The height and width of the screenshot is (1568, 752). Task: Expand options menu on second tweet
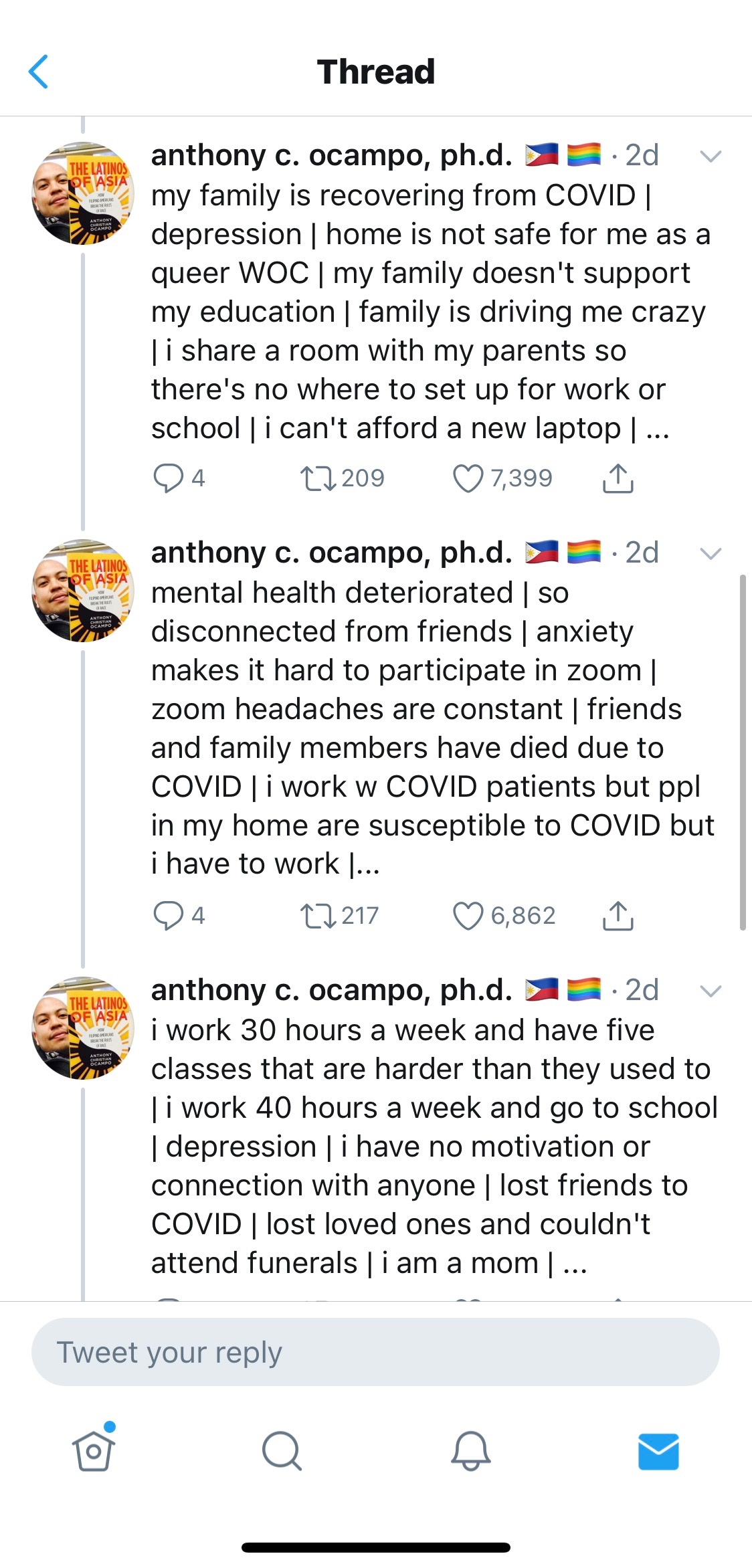point(710,553)
